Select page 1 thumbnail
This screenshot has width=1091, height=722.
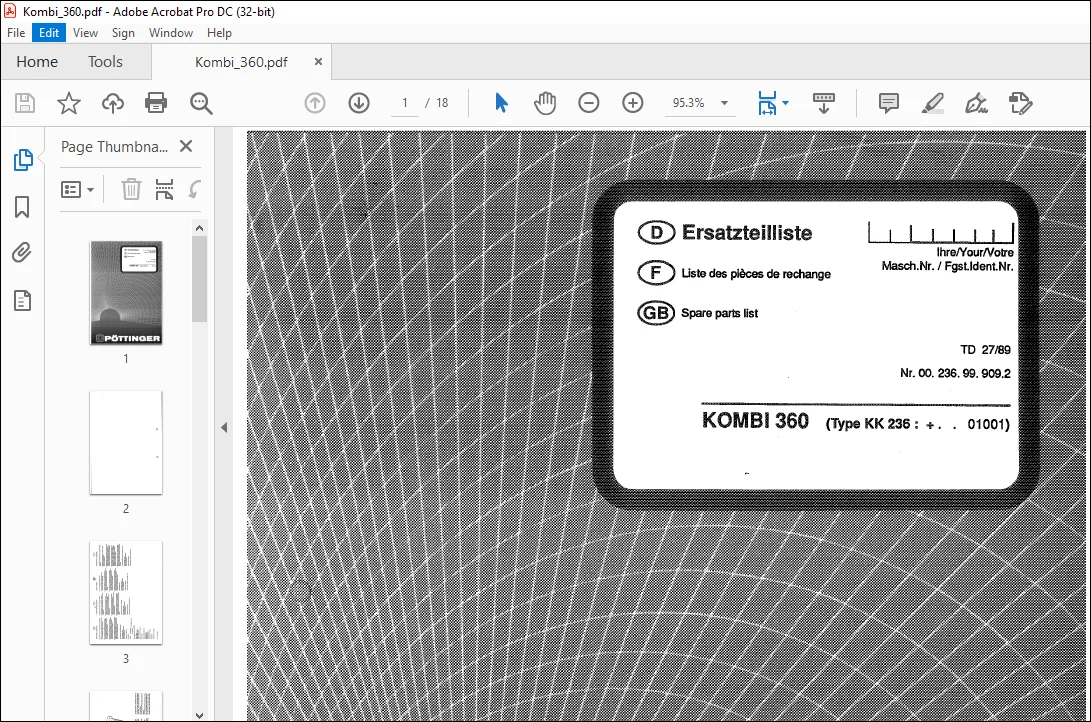click(126, 293)
